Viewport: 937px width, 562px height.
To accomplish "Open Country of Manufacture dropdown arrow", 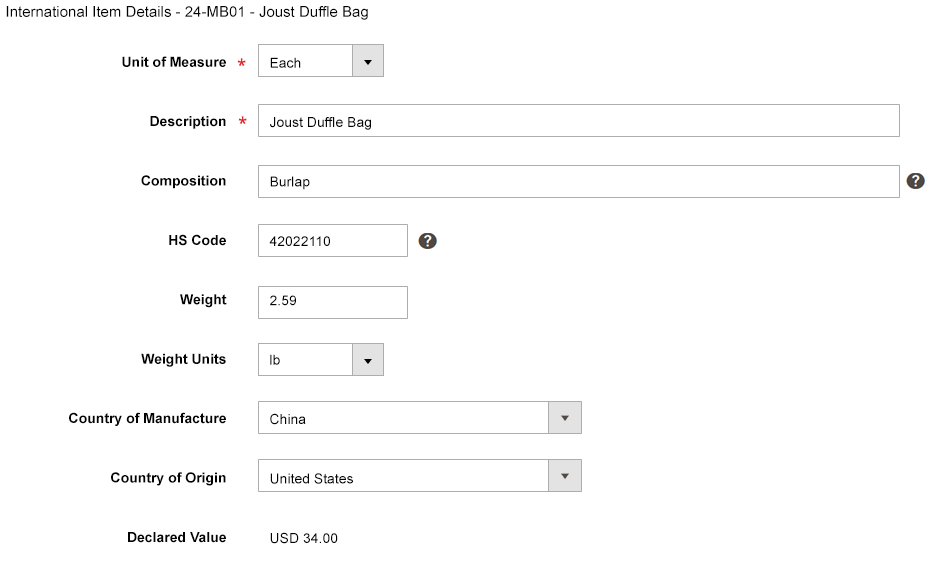I will tap(565, 418).
